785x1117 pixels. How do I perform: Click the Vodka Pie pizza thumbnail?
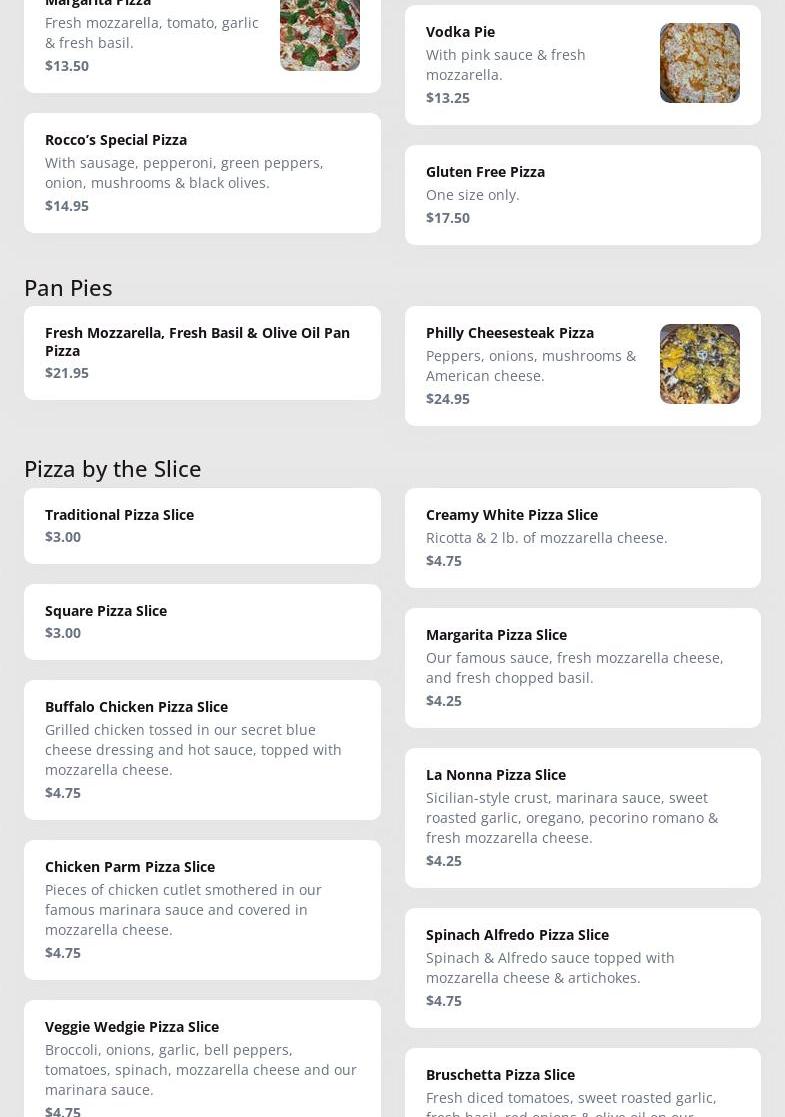click(x=699, y=63)
